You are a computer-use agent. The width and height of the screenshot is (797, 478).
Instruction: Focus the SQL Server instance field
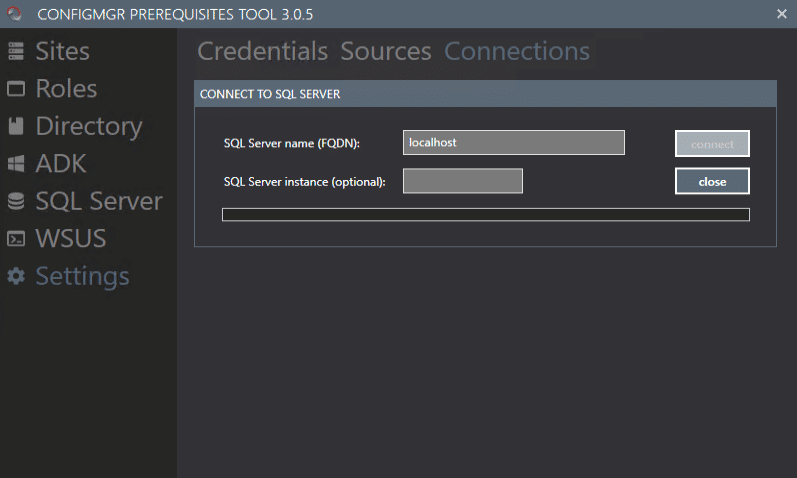462,181
